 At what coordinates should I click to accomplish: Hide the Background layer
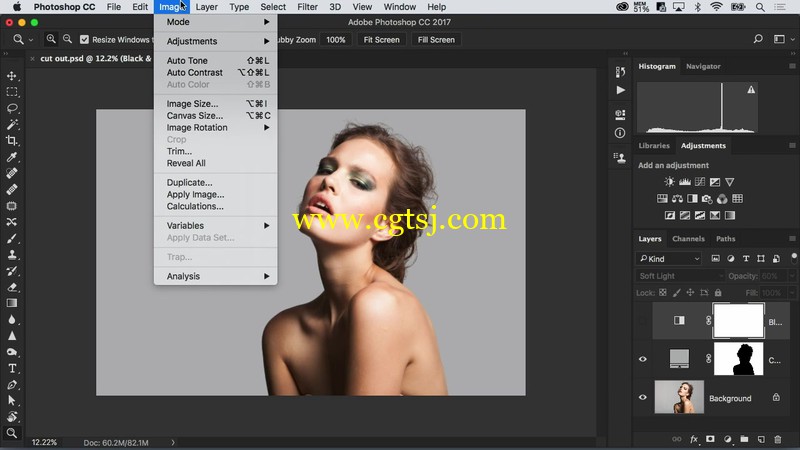point(643,397)
